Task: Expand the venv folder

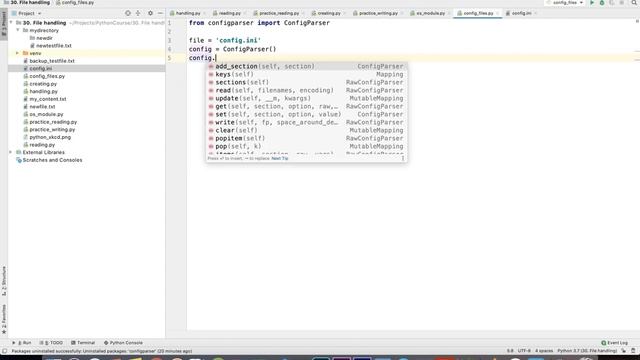Action: tap(18, 53)
